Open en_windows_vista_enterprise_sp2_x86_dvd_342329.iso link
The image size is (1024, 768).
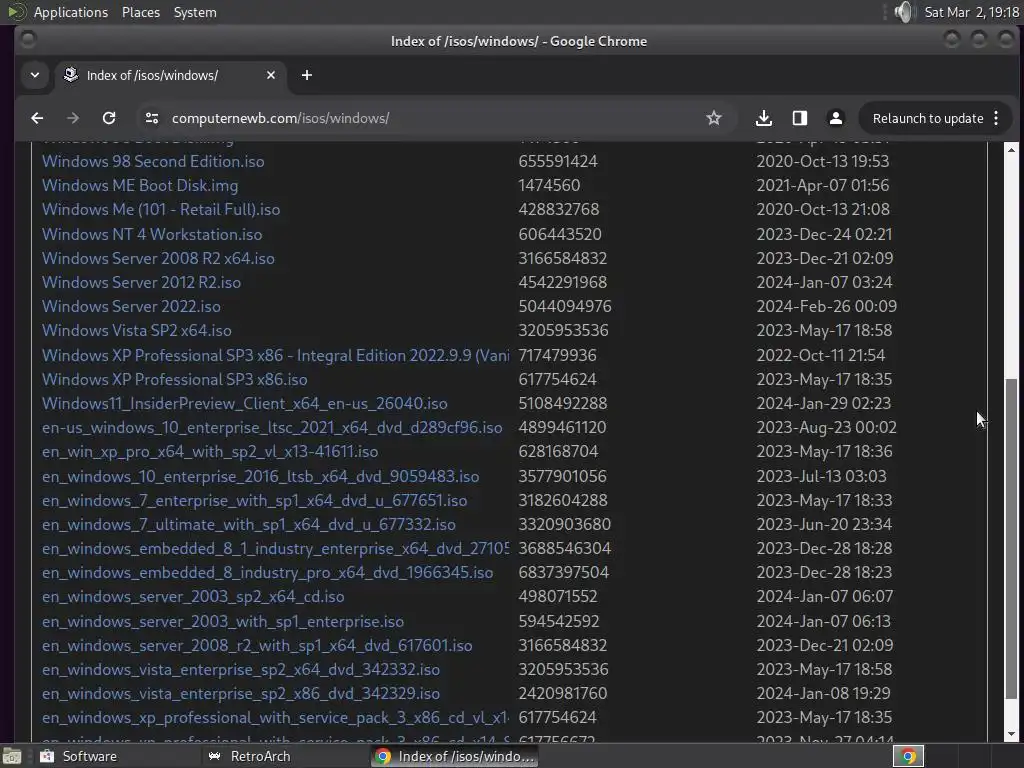[240, 694]
